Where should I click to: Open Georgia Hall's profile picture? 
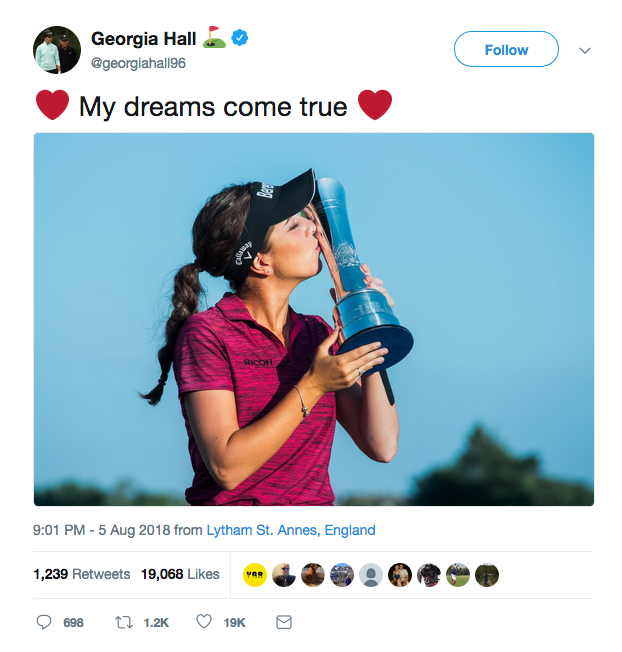point(57,49)
